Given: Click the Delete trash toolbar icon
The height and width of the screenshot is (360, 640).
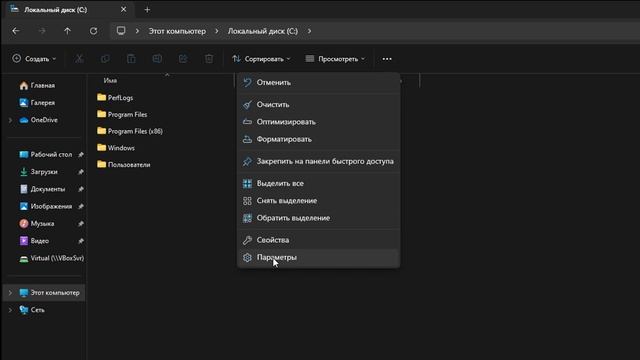Looking at the screenshot, I should pyautogui.click(x=209, y=59).
